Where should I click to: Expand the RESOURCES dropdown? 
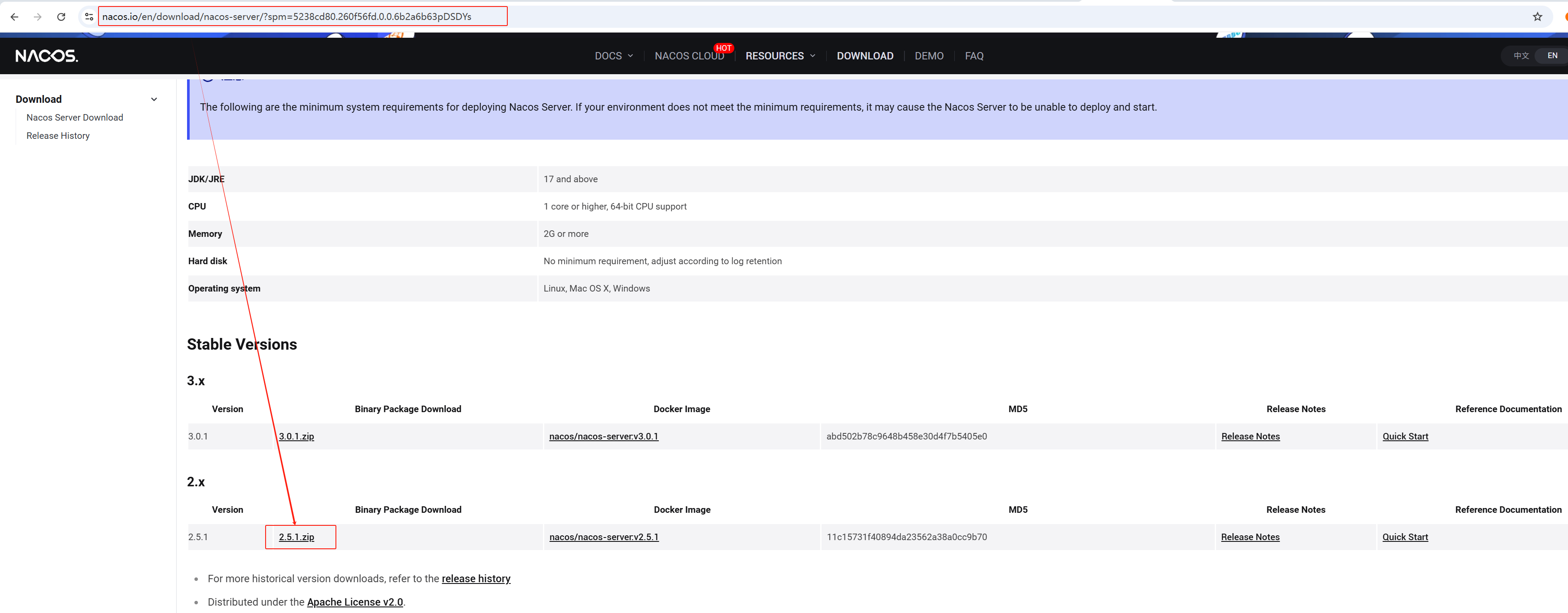point(780,56)
